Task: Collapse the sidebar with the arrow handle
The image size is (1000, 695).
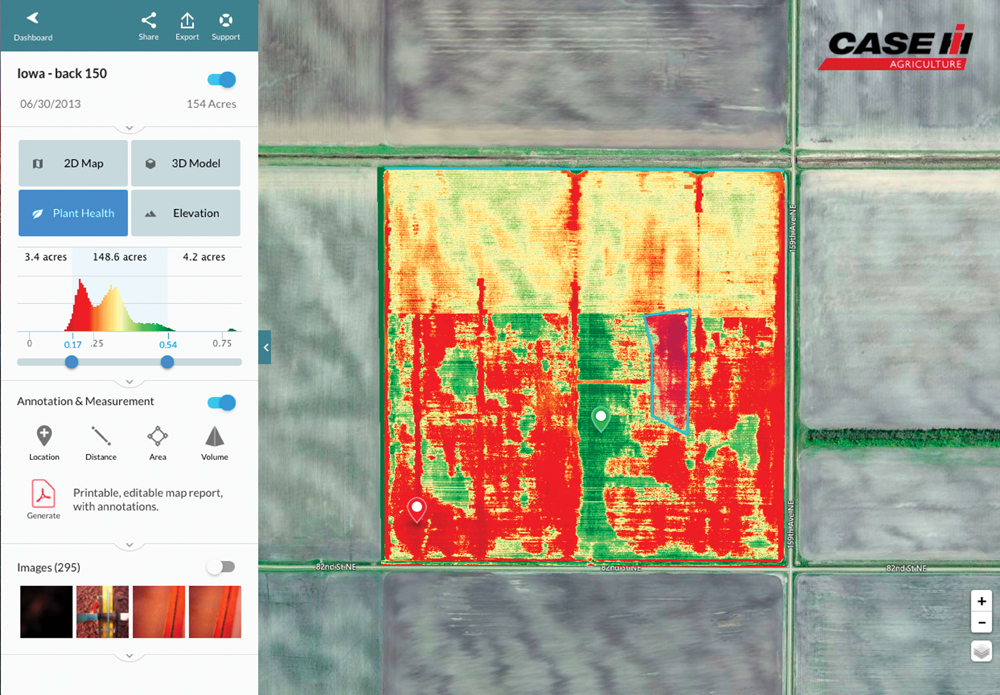Action: click(265, 347)
